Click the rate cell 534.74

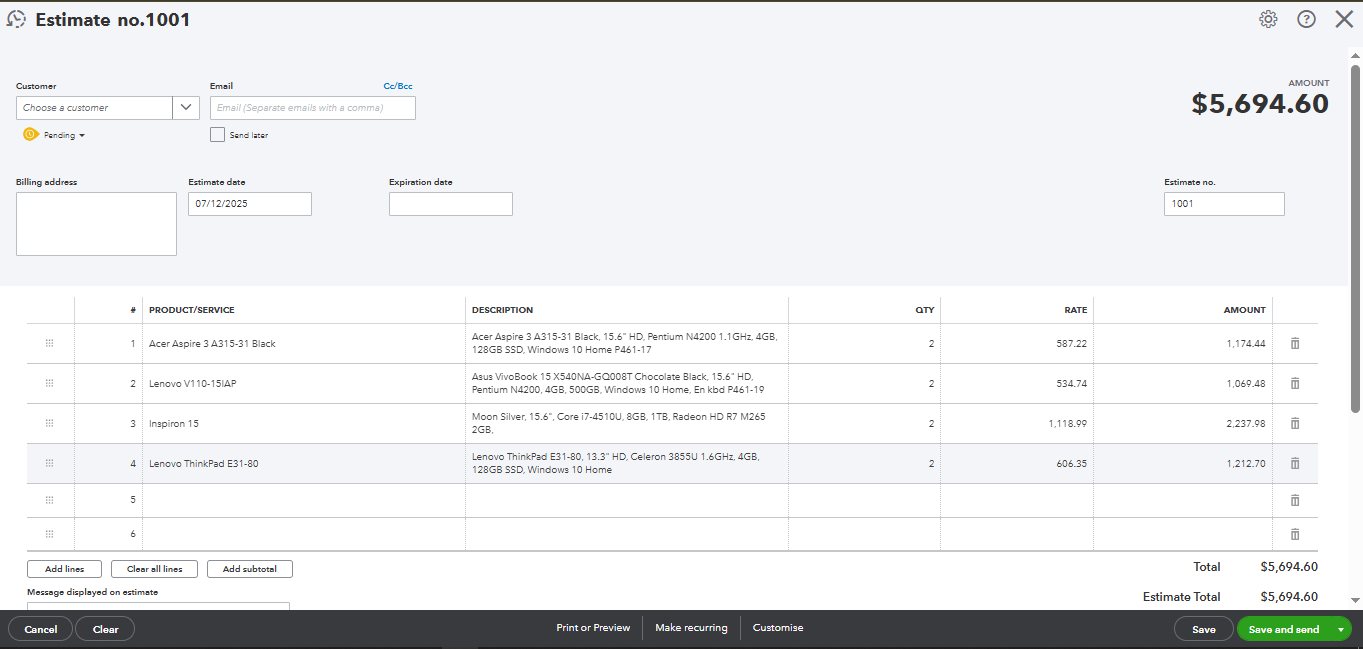[x=1017, y=383]
